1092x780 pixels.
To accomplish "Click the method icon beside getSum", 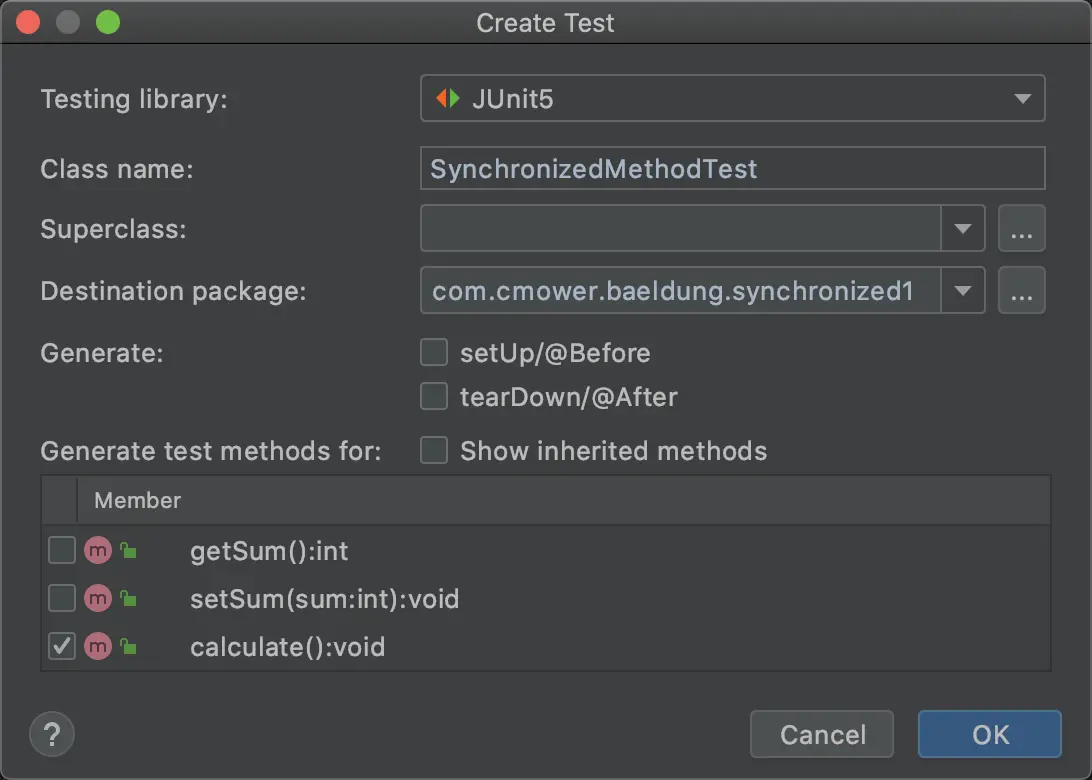I will 97,550.
